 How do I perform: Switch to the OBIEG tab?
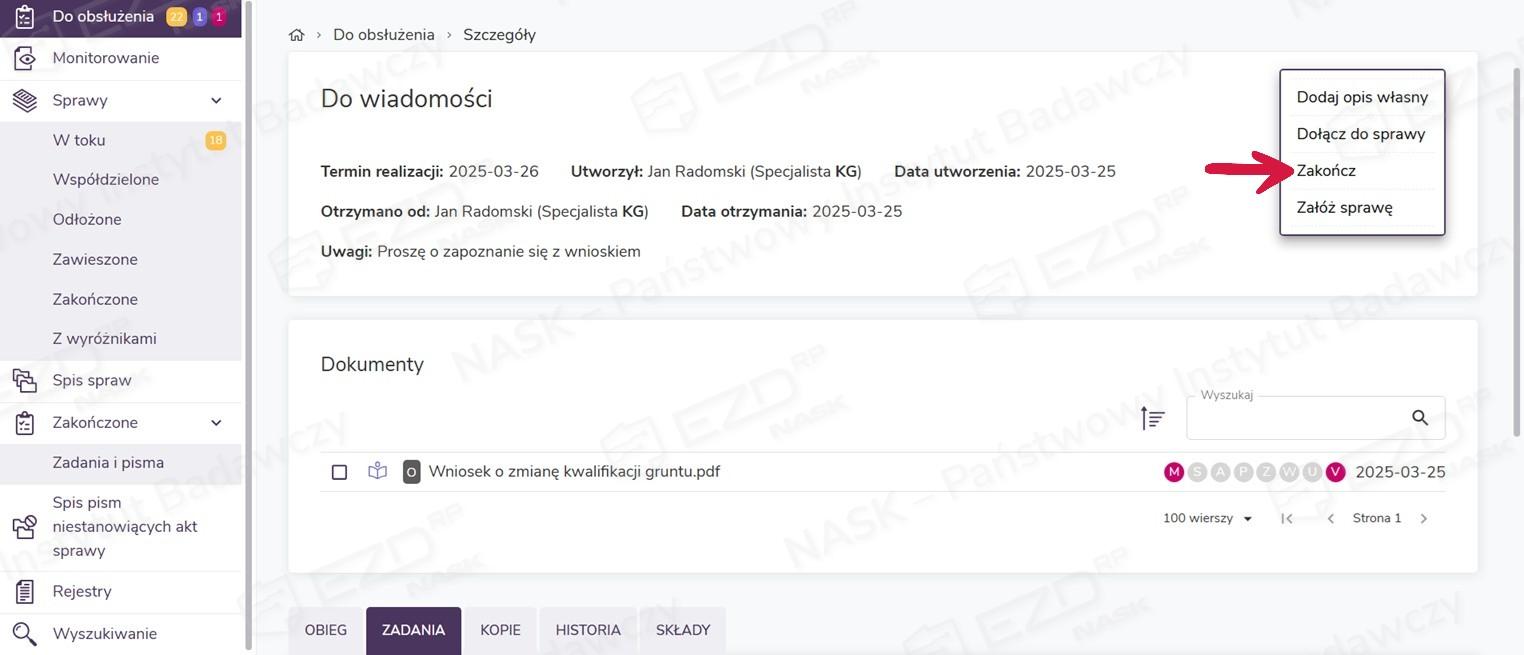[x=326, y=630]
